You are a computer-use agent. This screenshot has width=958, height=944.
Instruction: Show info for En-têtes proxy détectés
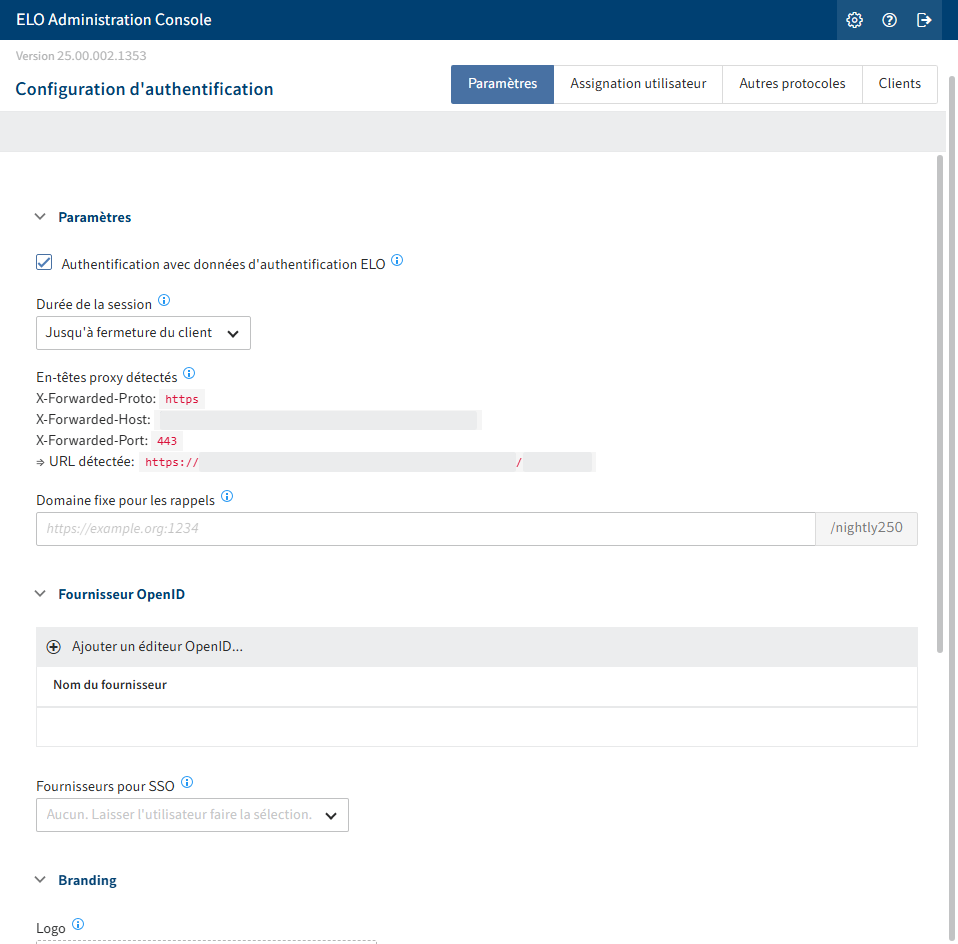point(189,373)
